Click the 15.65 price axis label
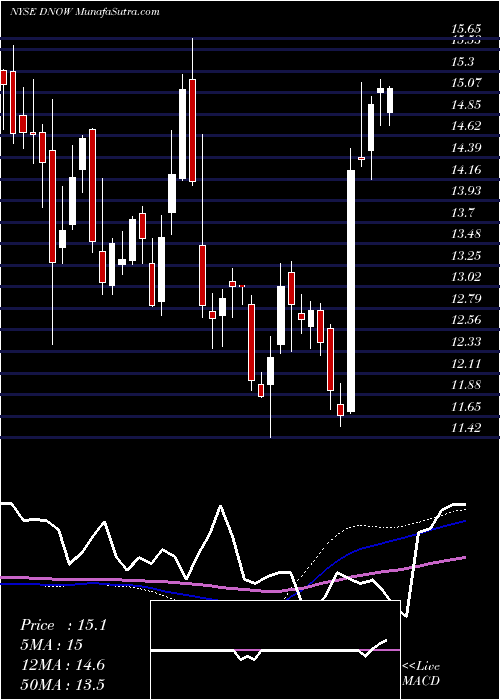 point(467,29)
